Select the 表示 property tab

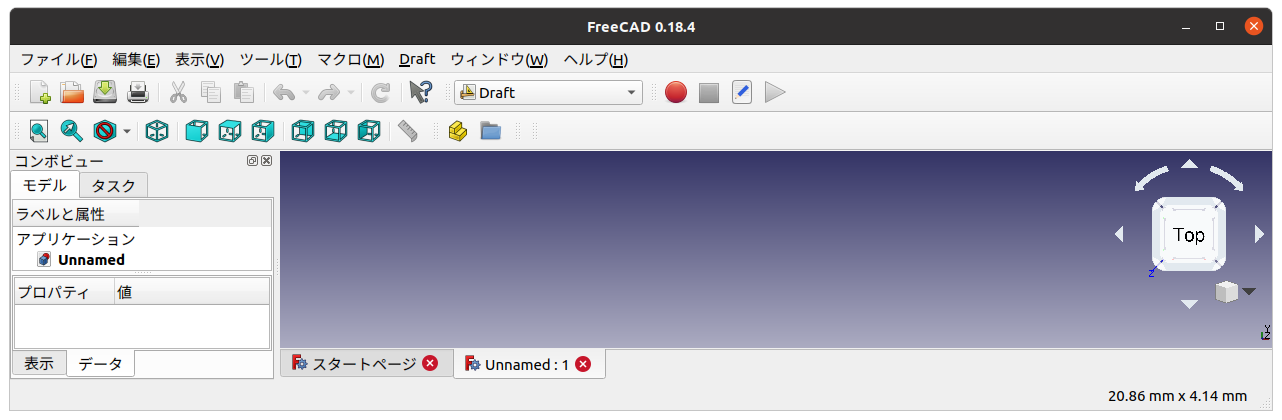tap(39, 364)
